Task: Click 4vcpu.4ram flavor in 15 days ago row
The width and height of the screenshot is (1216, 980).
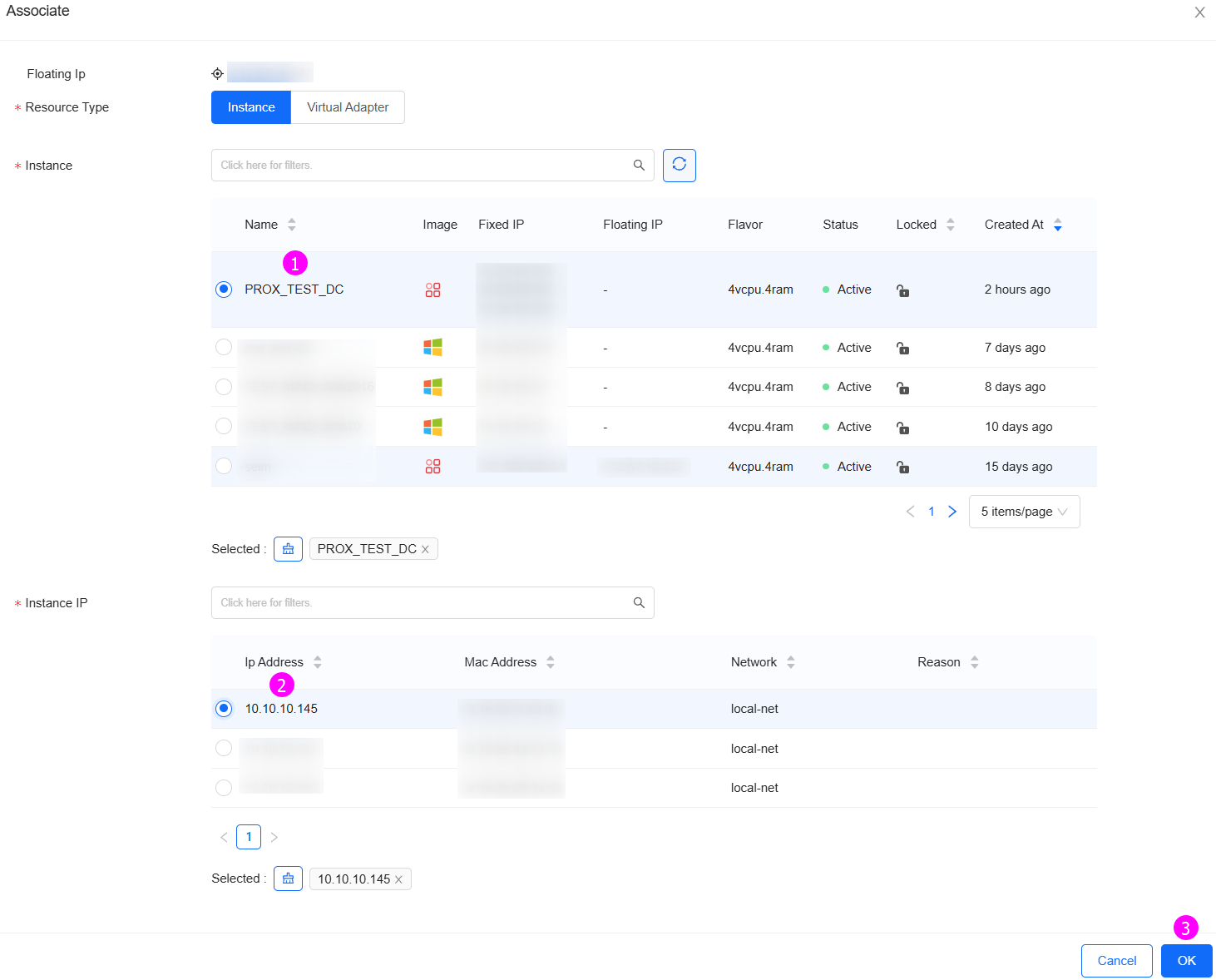Action: tap(760, 467)
